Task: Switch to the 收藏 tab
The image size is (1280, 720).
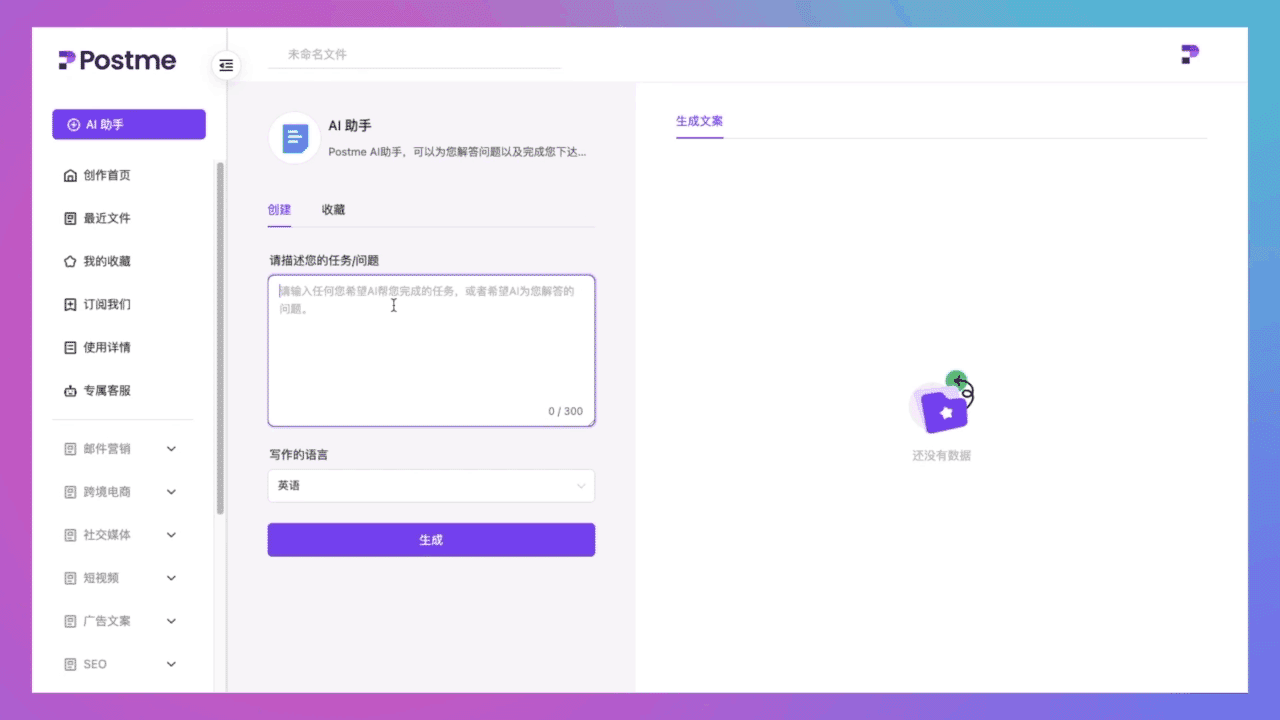Action: click(333, 210)
